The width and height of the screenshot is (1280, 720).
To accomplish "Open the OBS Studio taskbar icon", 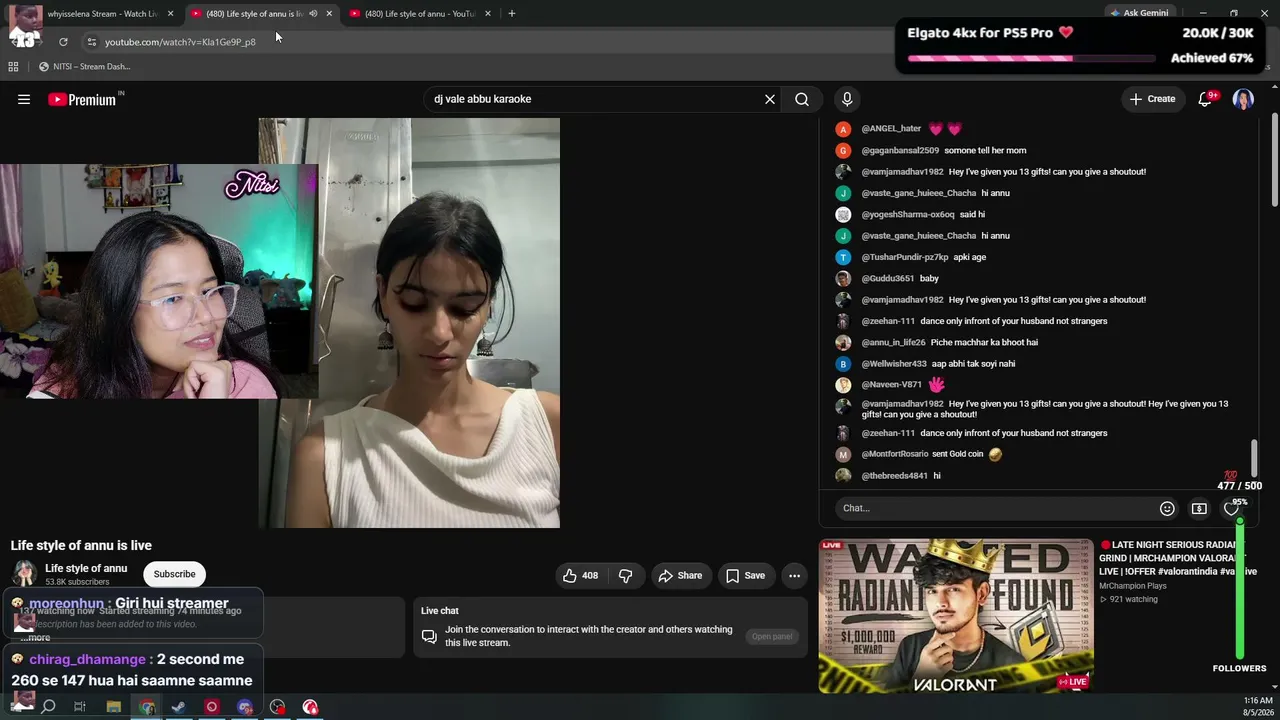I will pos(278,707).
